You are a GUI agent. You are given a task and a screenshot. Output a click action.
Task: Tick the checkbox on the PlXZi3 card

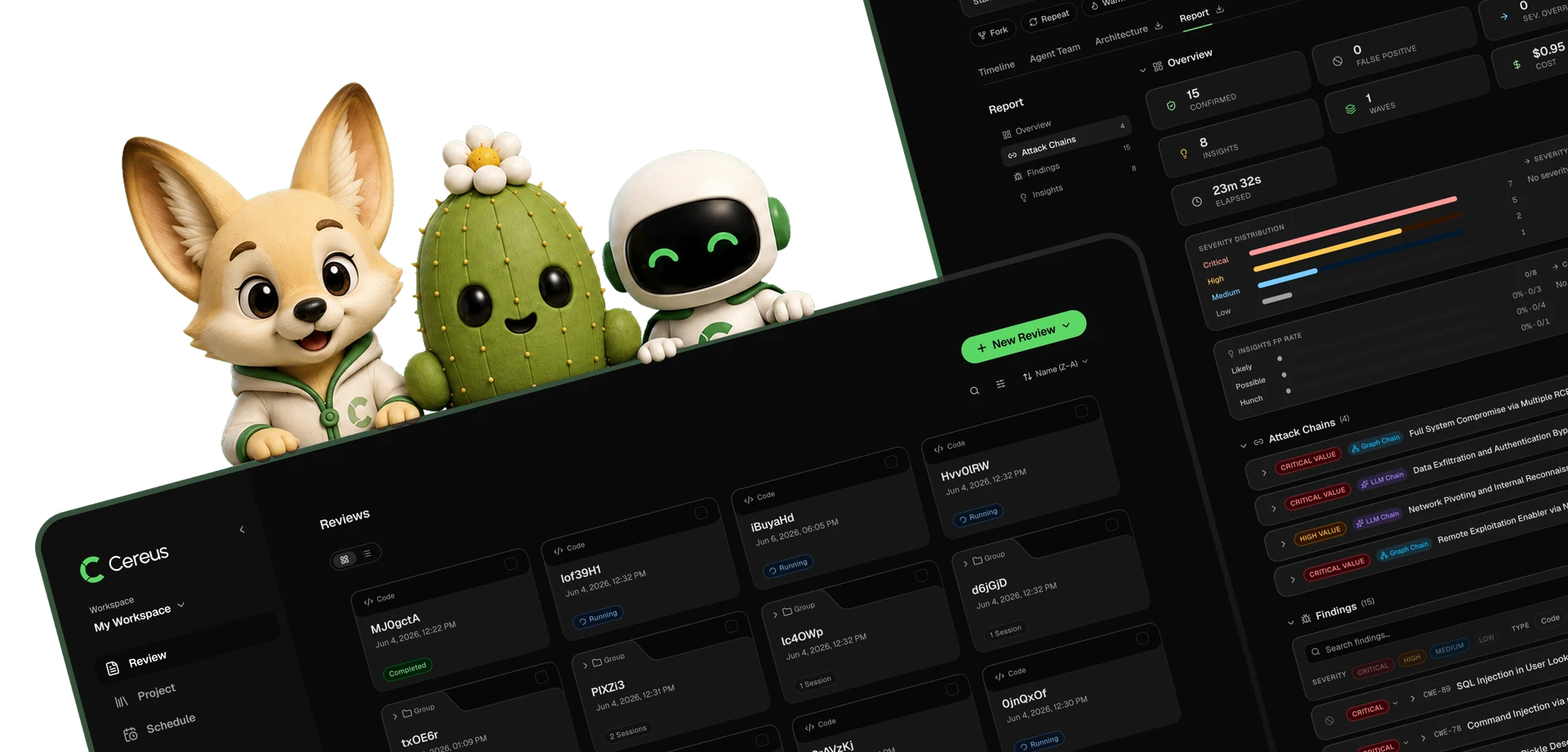(732, 626)
